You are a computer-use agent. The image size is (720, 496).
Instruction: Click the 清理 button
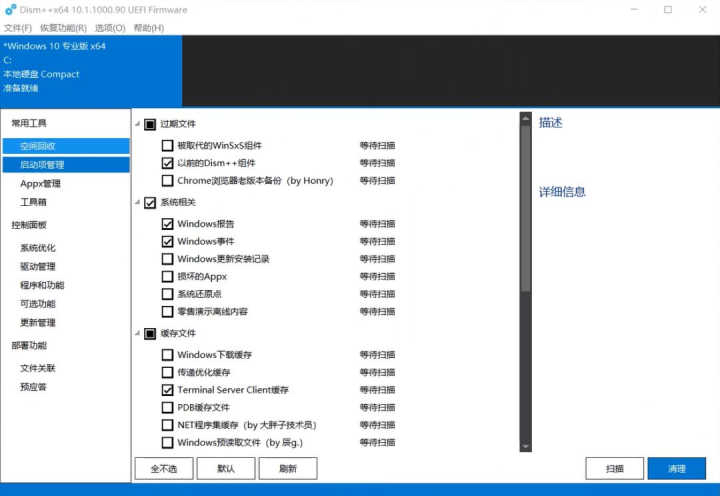(676, 468)
